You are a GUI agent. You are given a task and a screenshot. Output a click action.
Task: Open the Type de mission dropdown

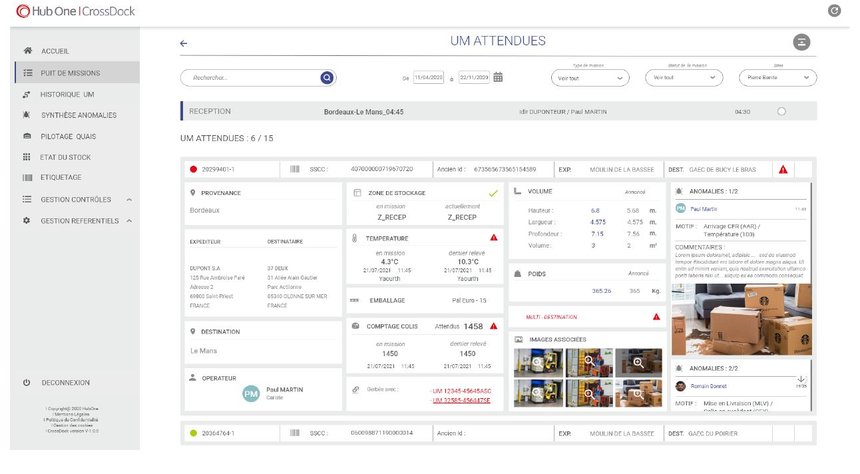point(590,78)
